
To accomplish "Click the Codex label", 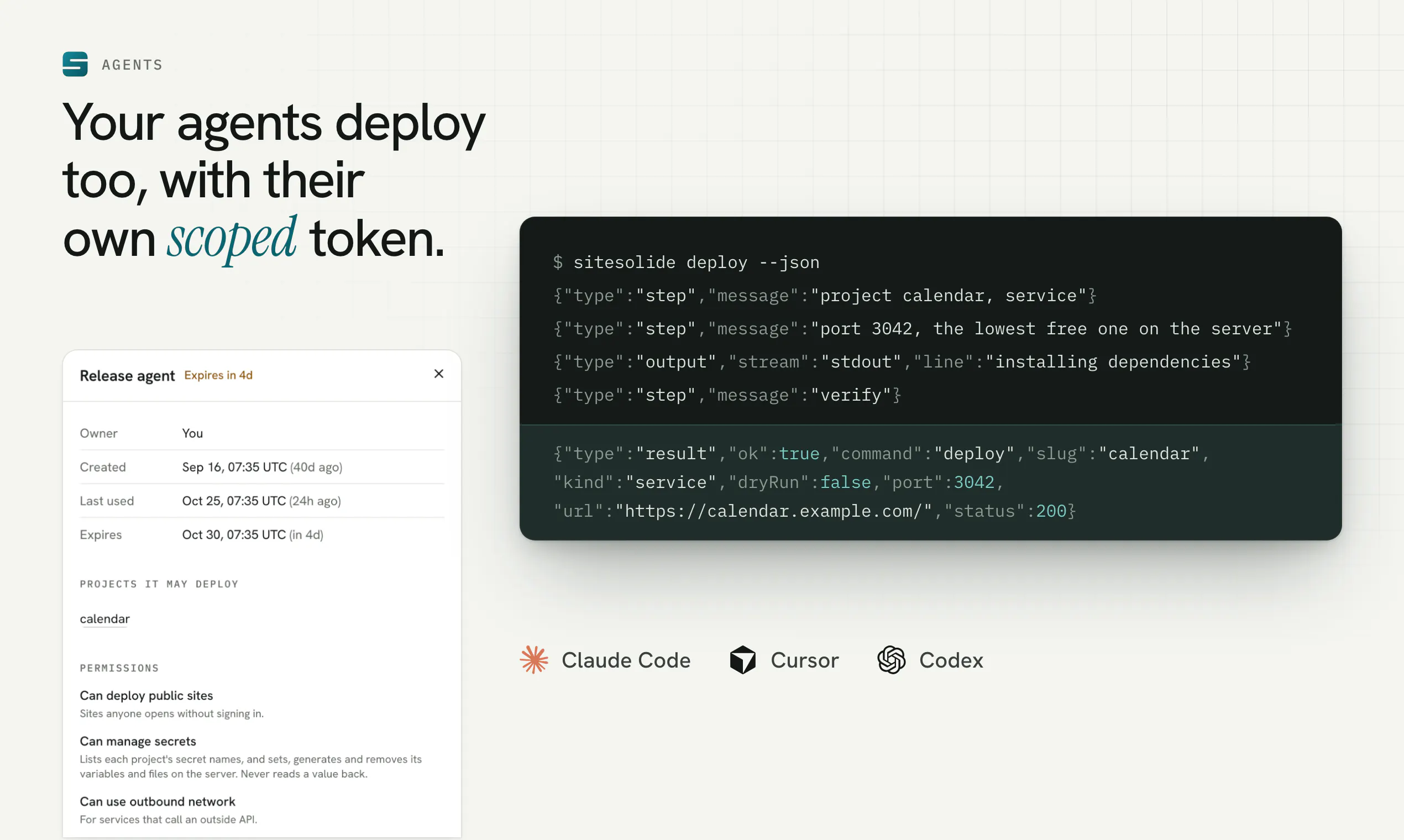I will pos(951,660).
